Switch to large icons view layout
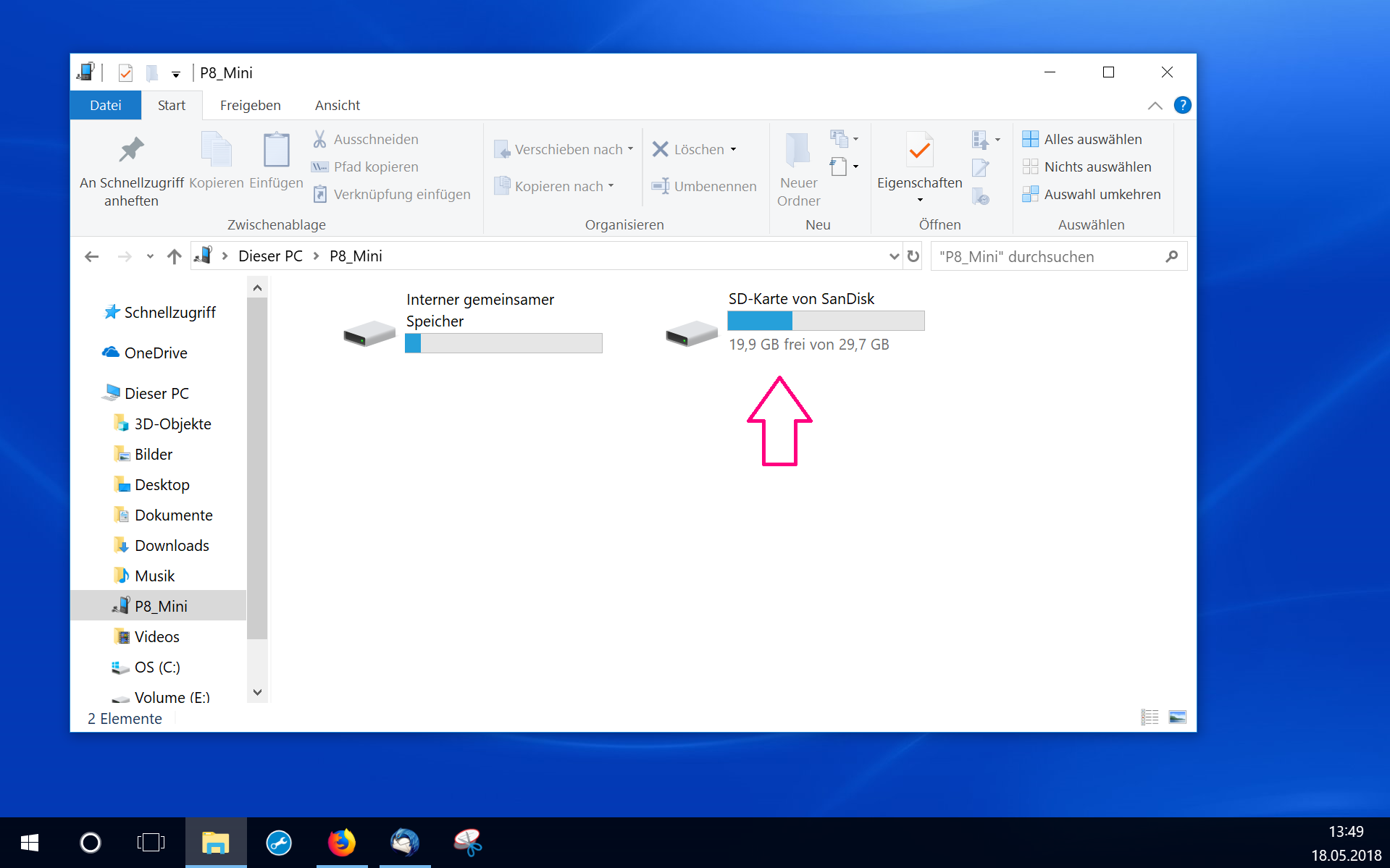Image resolution: width=1390 pixels, height=868 pixels. (x=1178, y=717)
